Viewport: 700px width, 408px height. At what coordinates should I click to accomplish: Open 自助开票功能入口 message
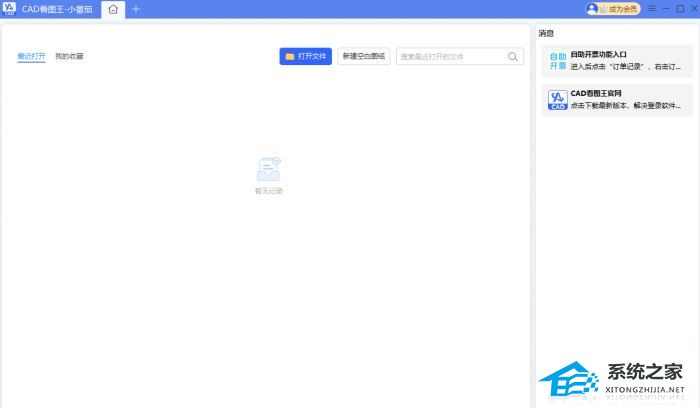point(617,61)
